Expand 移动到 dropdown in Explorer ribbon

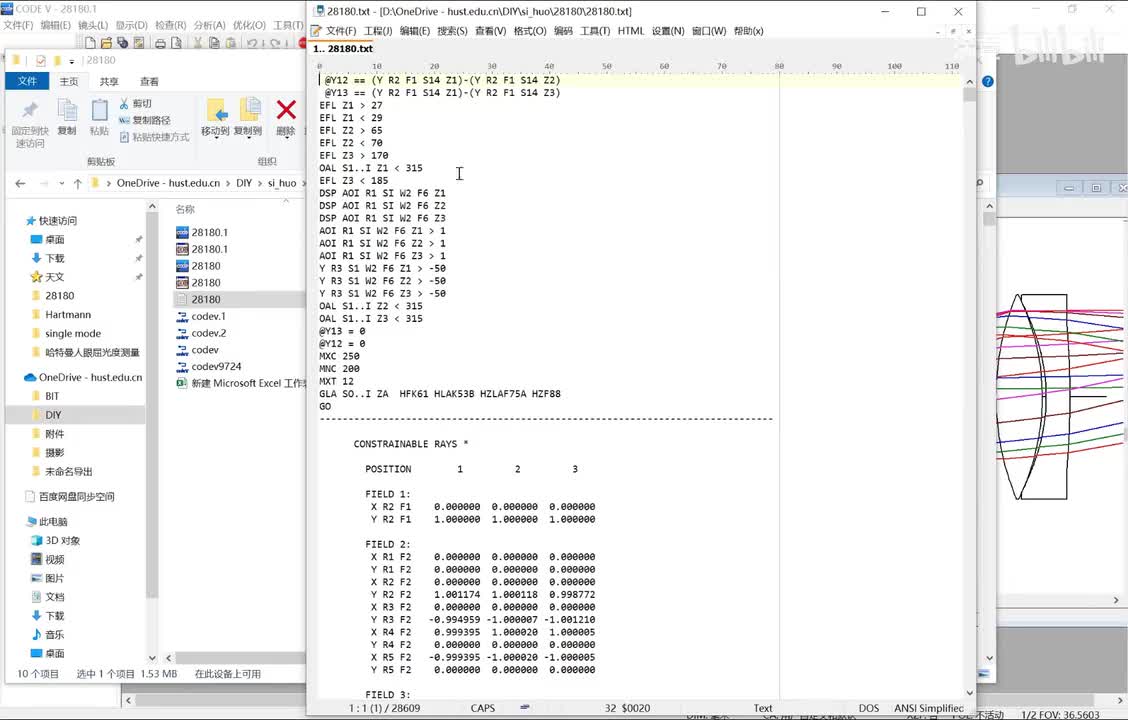coord(215,137)
